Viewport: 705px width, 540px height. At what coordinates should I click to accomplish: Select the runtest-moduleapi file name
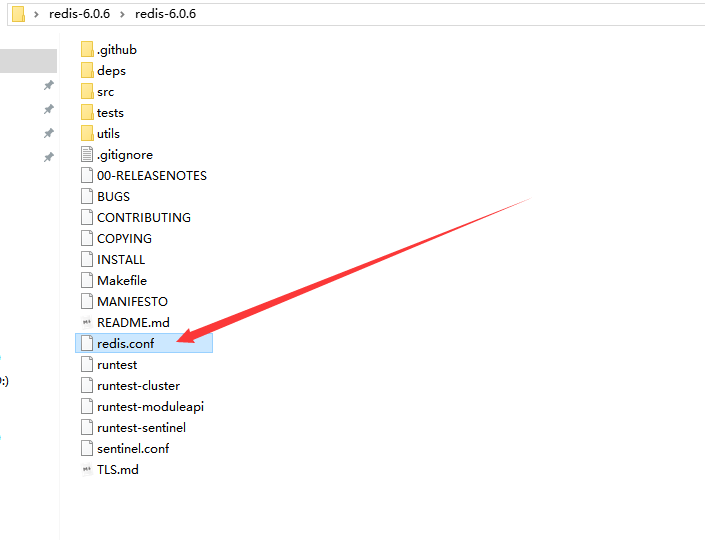click(151, 407)
